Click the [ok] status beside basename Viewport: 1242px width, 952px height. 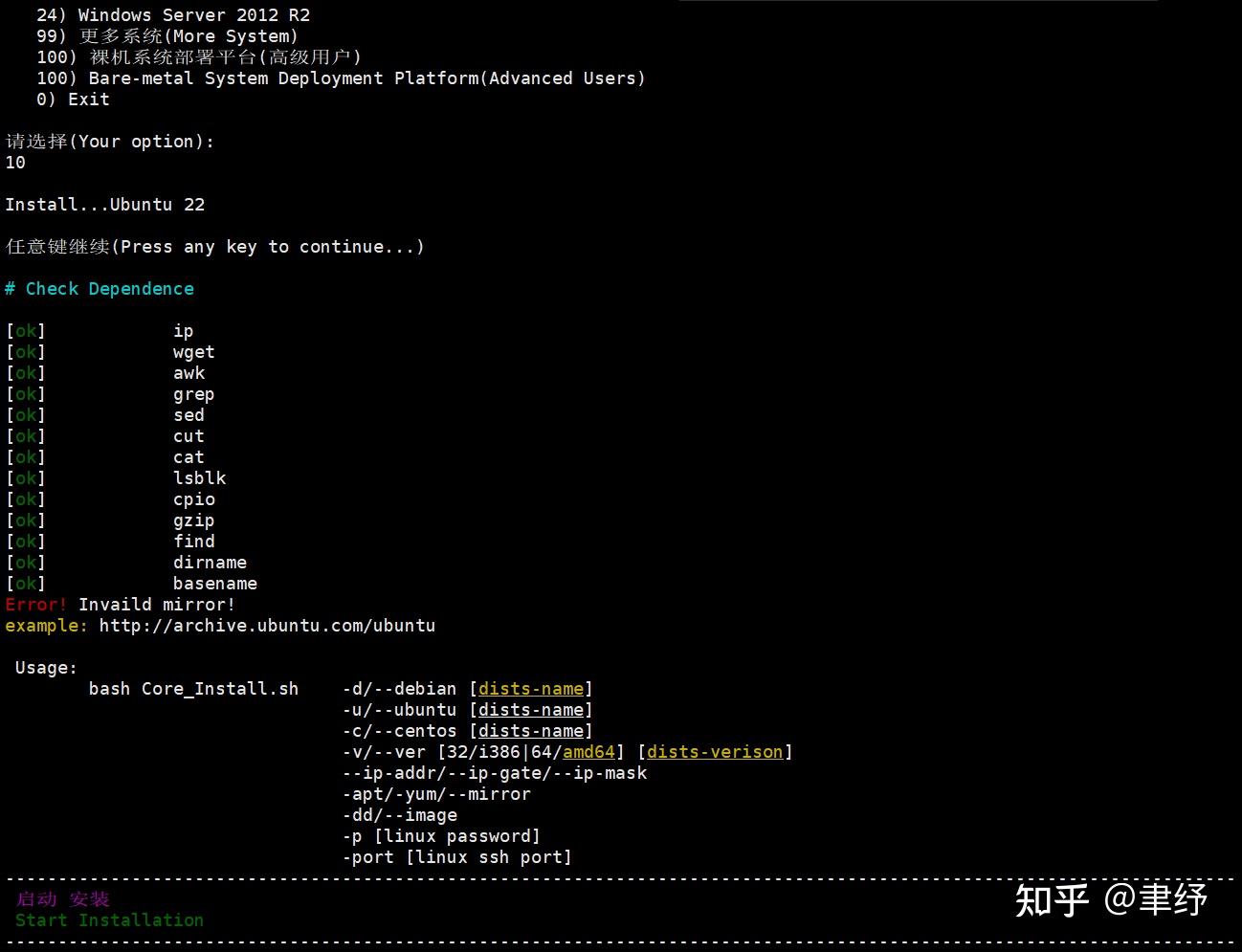tap(26, 584)
